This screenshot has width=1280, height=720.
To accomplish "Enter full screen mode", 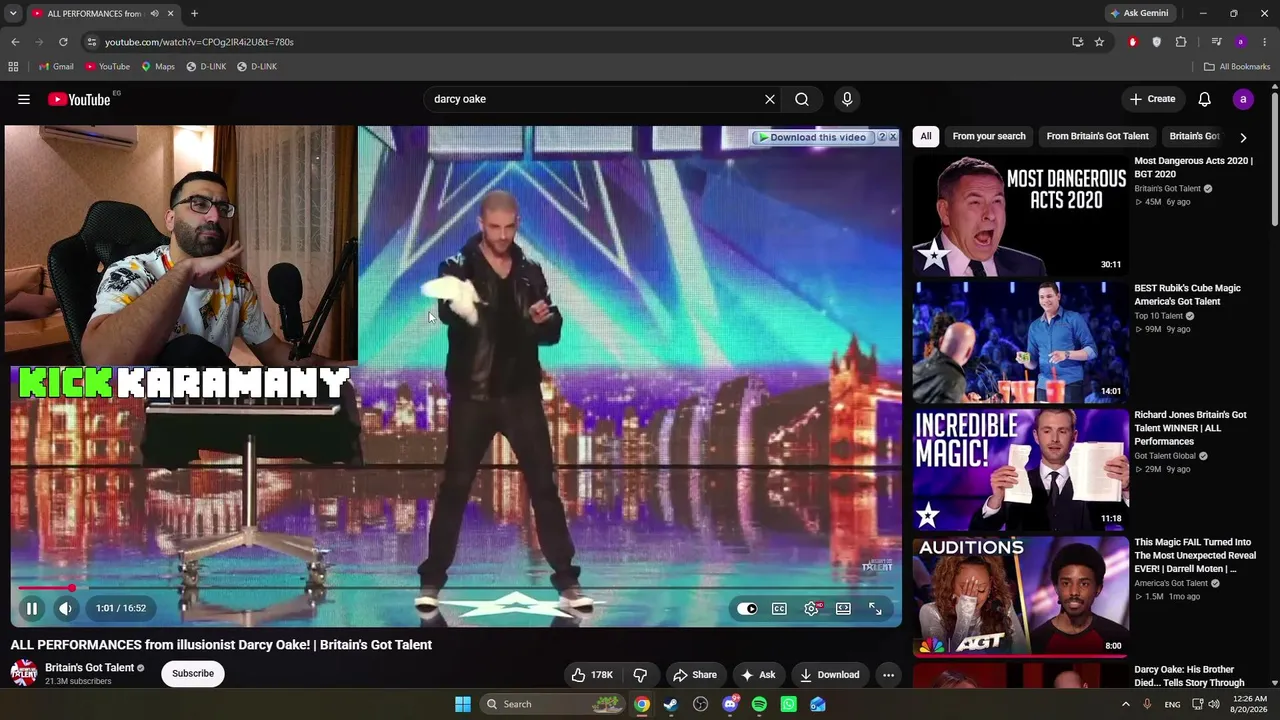I will pos(875,608).
